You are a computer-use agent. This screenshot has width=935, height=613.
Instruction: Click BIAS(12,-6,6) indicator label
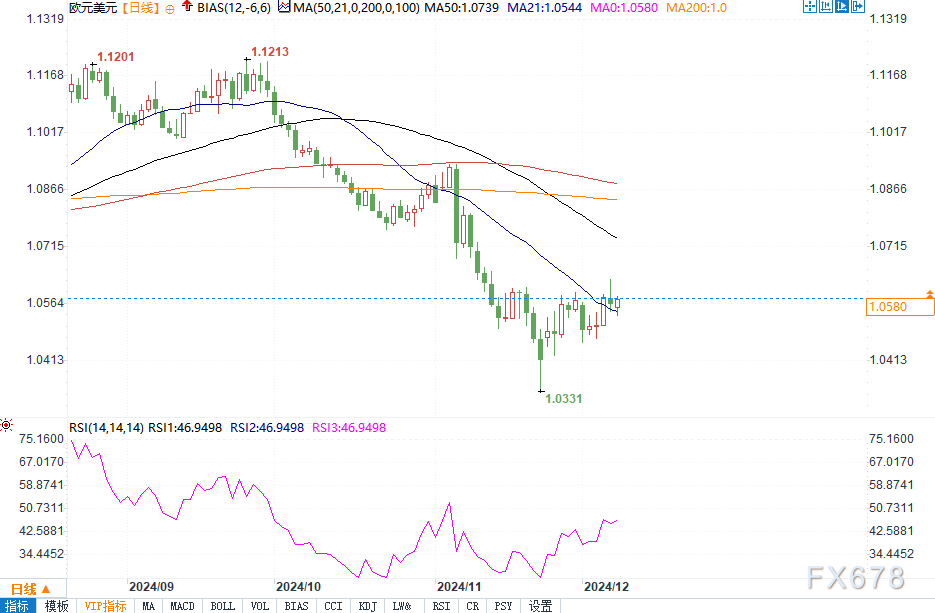(234, 8)
